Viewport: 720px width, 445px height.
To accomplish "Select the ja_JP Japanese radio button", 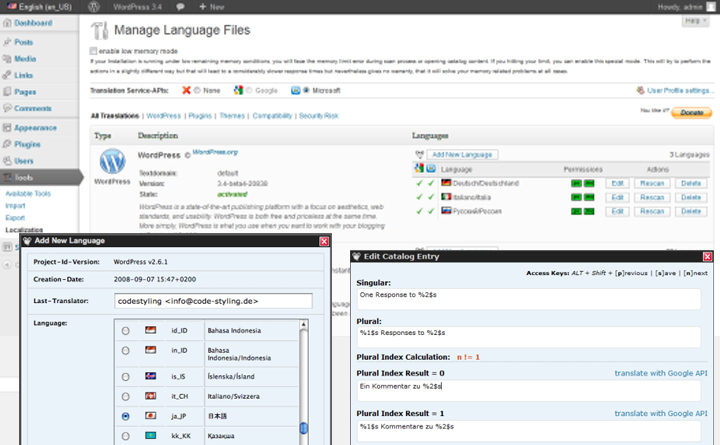I will pyautogui.click(x=125, y=417).
